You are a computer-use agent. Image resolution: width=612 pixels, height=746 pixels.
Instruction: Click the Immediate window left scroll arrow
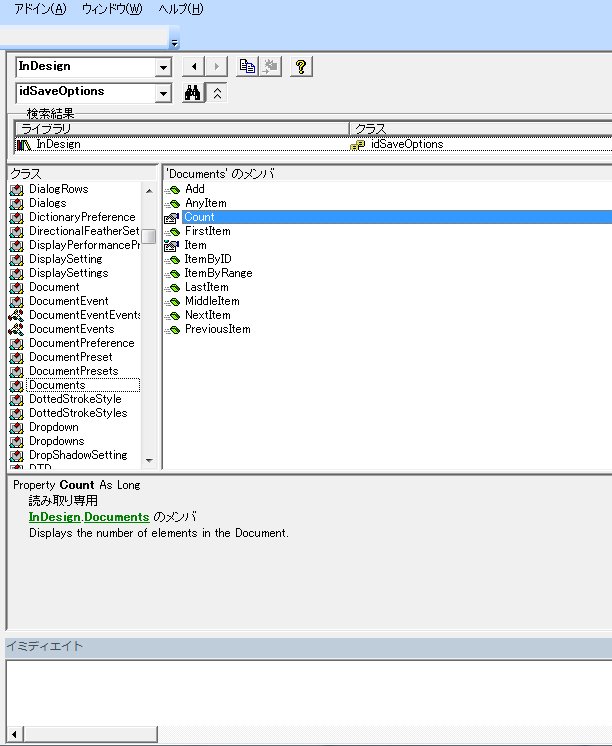[14, 734]
